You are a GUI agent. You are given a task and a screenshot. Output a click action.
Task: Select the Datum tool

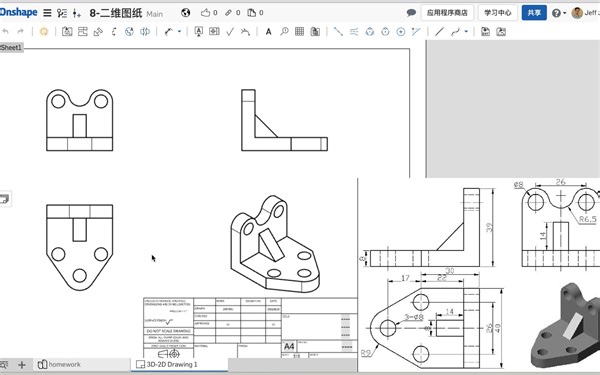tap(199, 31)
